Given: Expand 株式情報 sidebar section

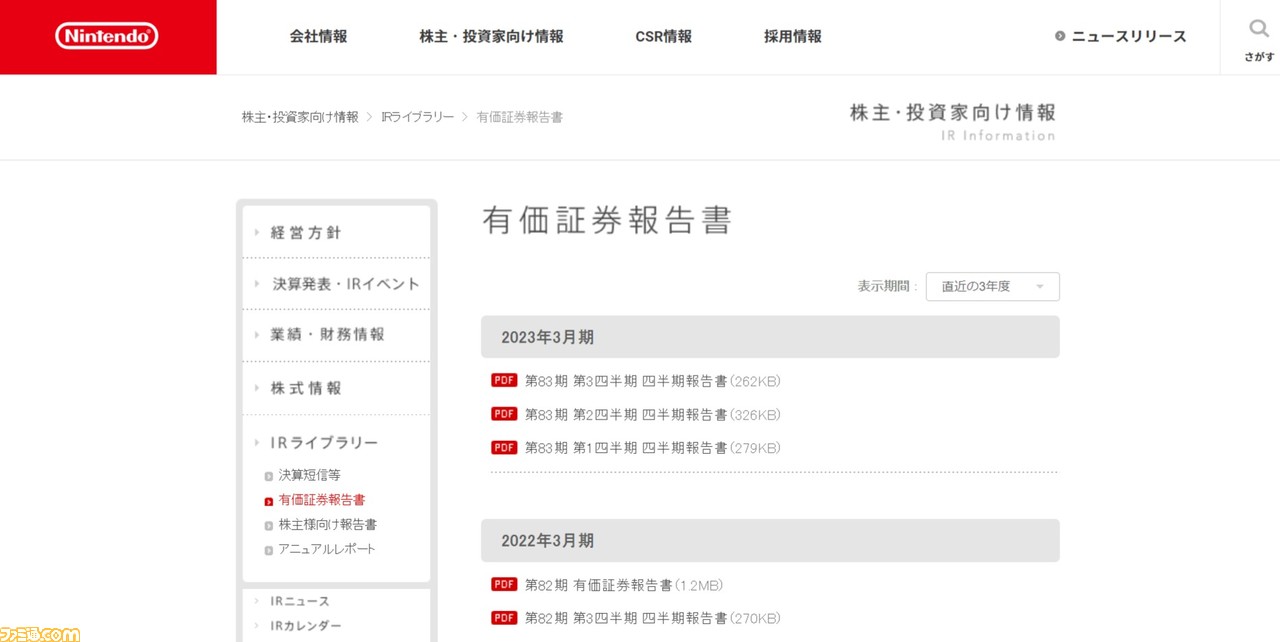Looking at the screenshot, I should pyautogui.click(x=336, y=388).
